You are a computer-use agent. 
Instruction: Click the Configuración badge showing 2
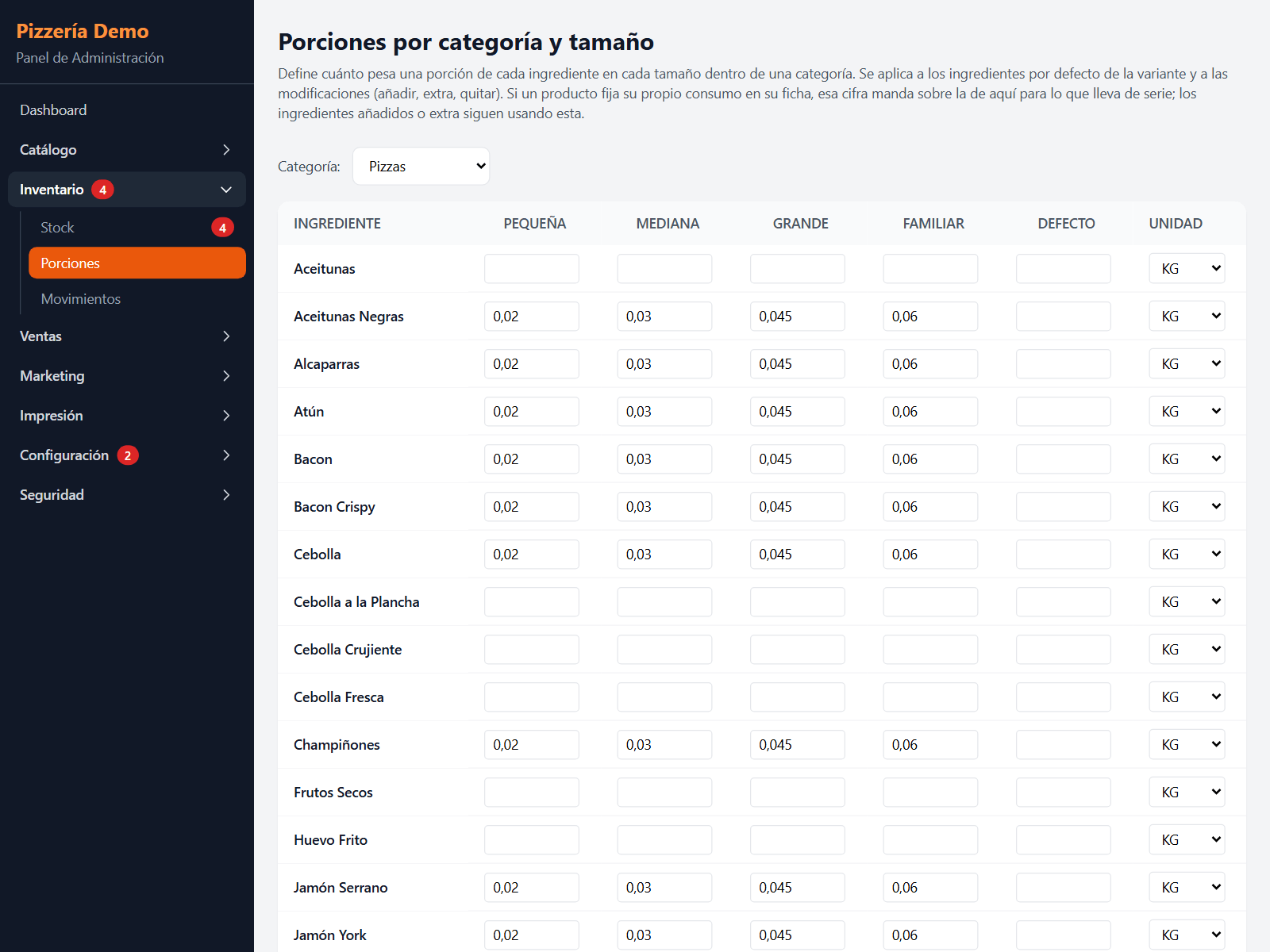[x=128, y=455]
